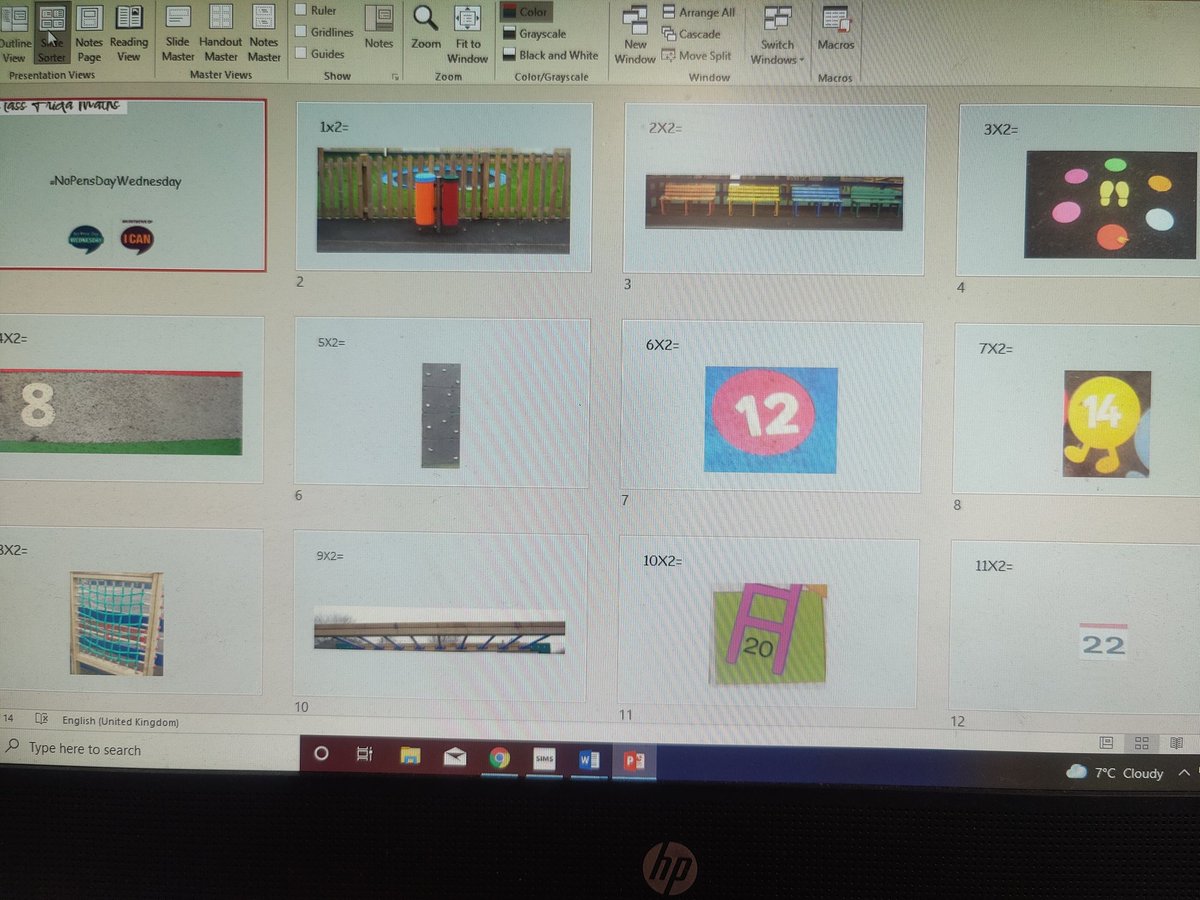Open the Notes Master view
Image resolution: width=1200 pixels, height=900 pixels.
(x=264, y=33)
